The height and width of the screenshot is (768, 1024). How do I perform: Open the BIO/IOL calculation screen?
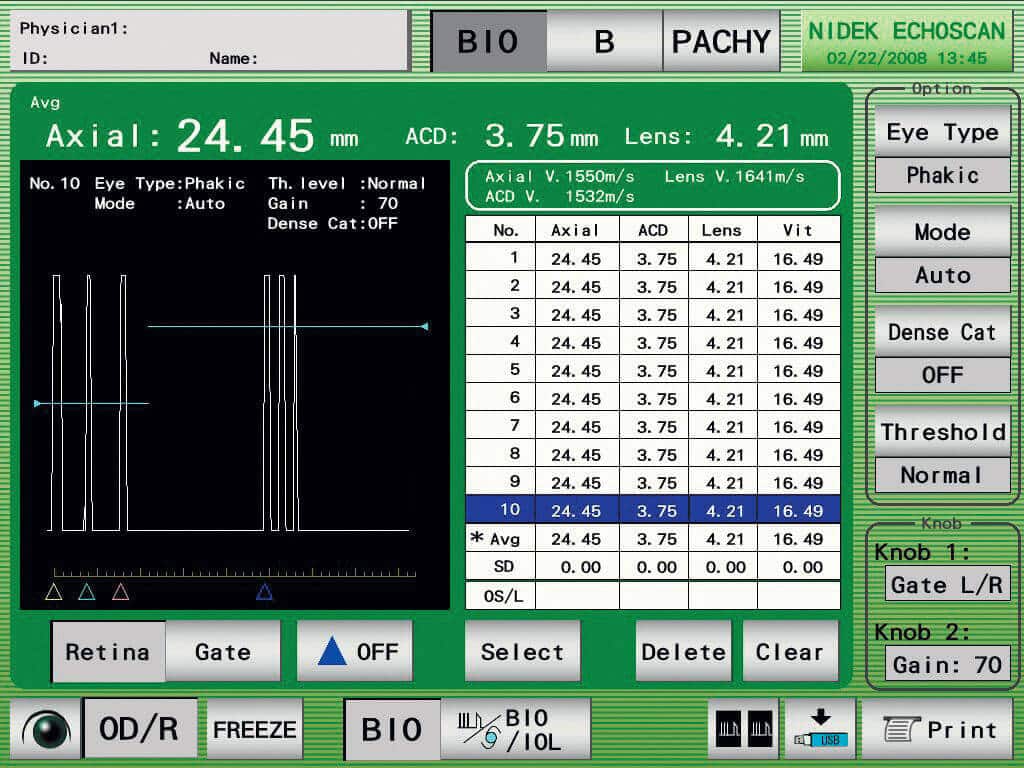coord(516,729)
